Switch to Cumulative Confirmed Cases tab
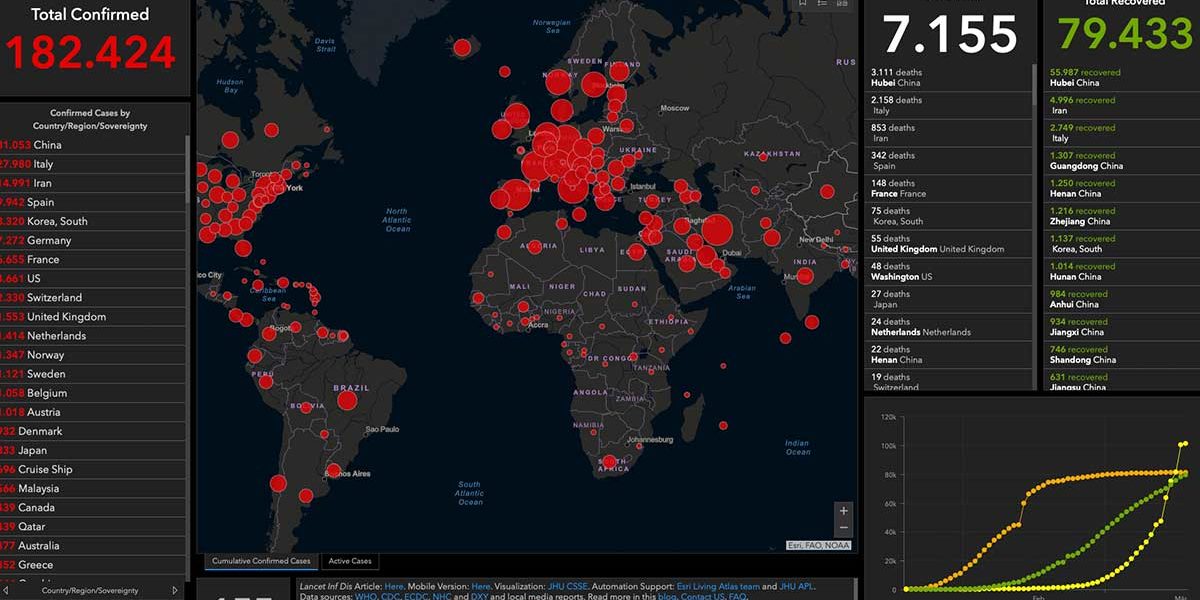This screenshot has height=600, width=1200. 261,561
